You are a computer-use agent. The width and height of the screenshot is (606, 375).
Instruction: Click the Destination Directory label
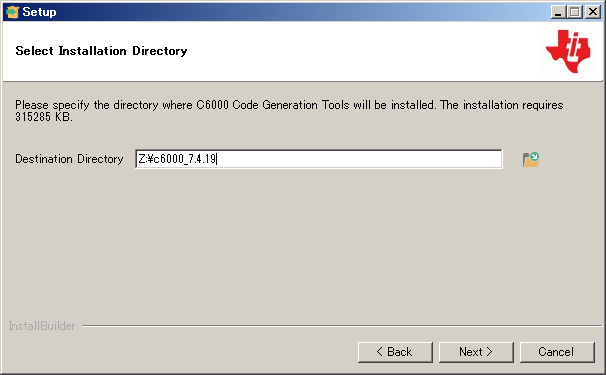click(x=69, y=159)
